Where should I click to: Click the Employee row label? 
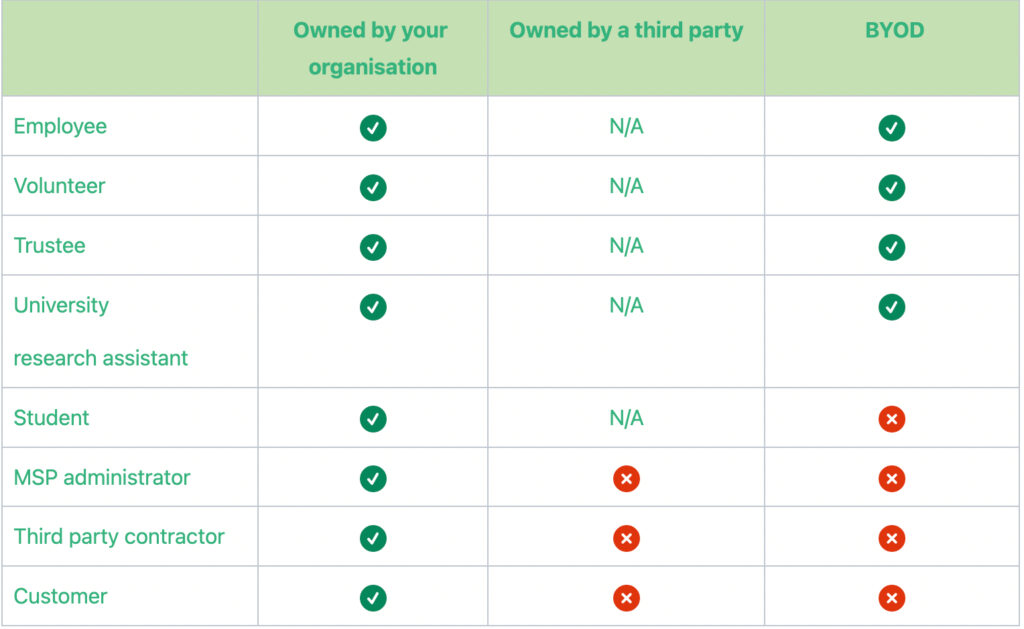60,126
